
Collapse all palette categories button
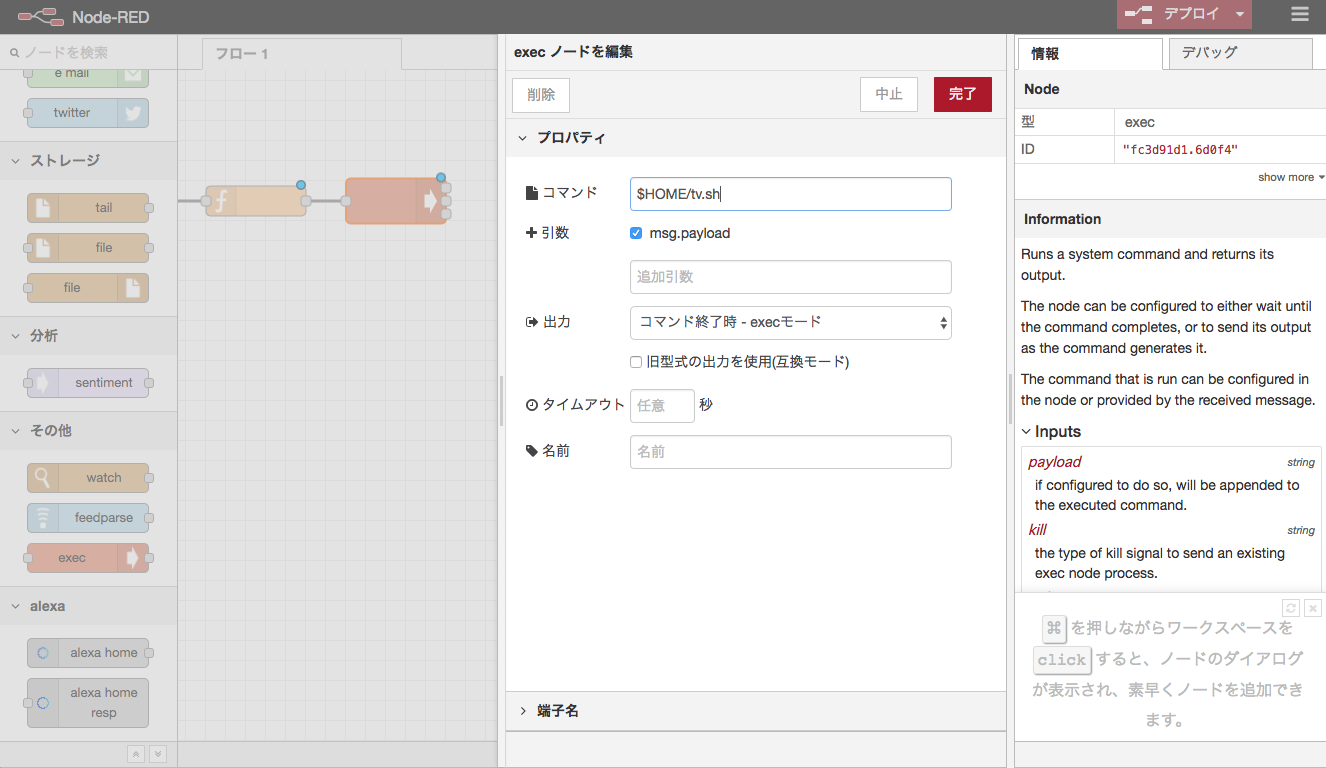pos(137,754)
